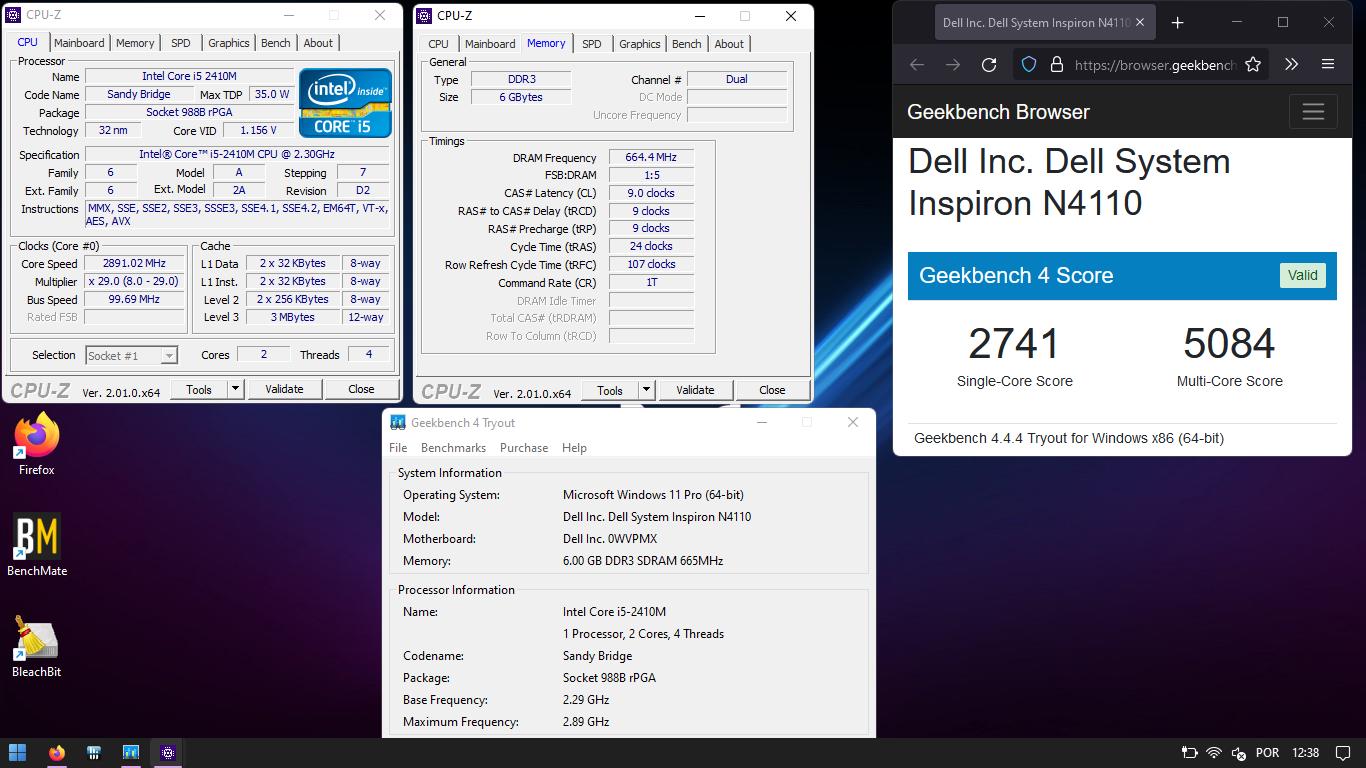The image size is (1366, 768).
Task: Open the Windows Start menu
Action: click(x=17, y=753)
